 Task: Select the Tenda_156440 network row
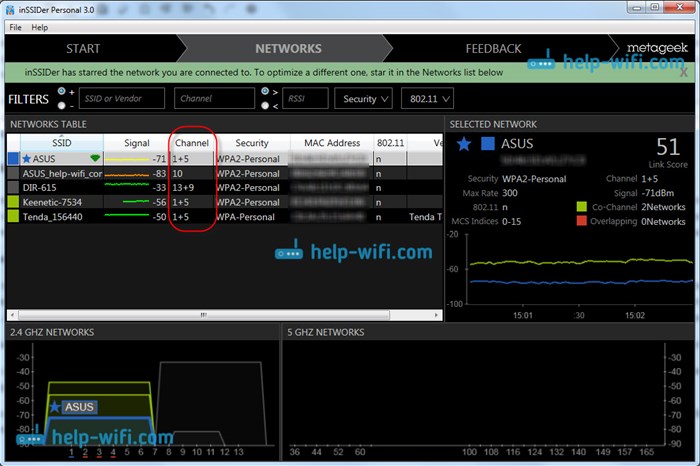(x=225, y=216)
